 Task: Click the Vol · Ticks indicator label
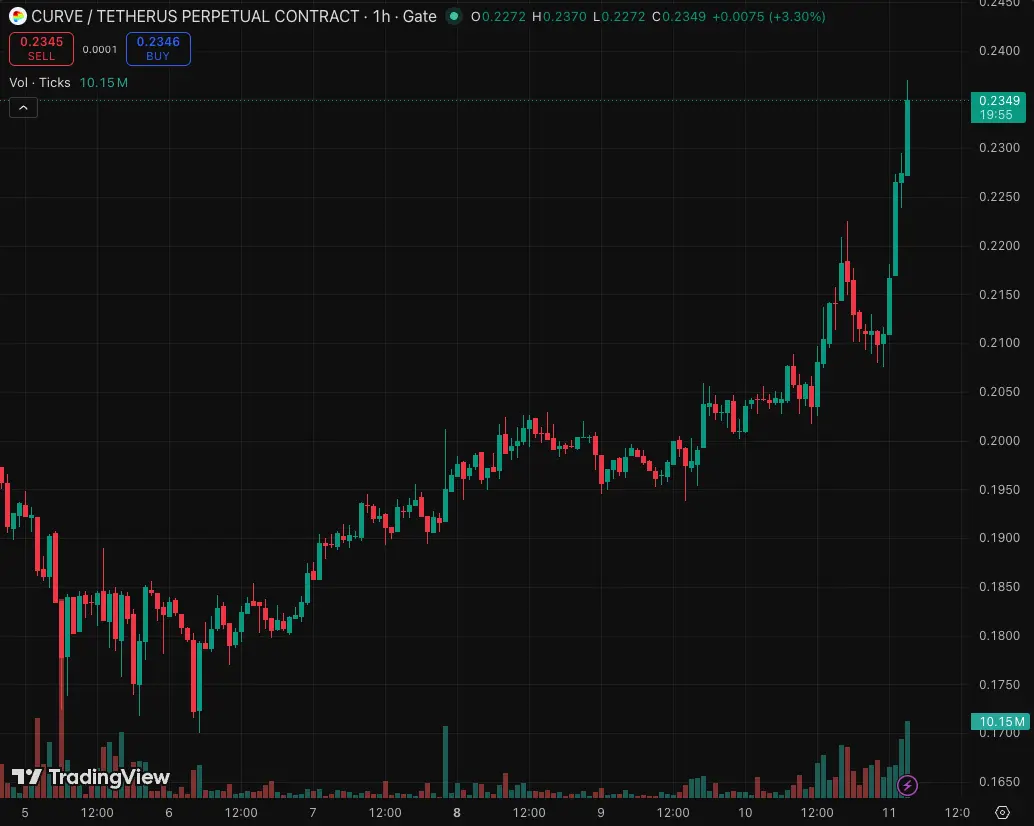pos(40,82)
